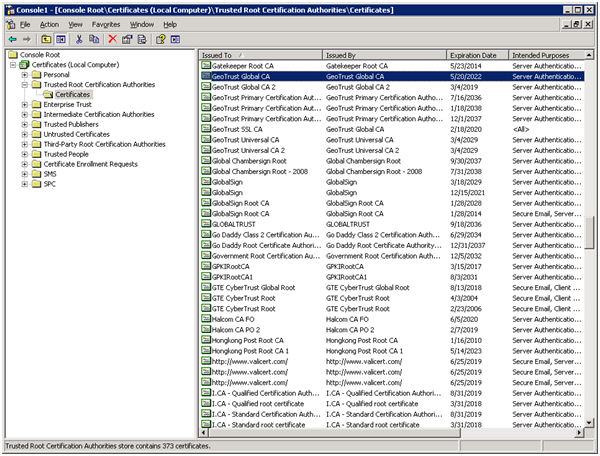Select the I.CA - Qualified root certificate row
The width and height of the screenshot is (600, 456).
[x=392, y=403]
